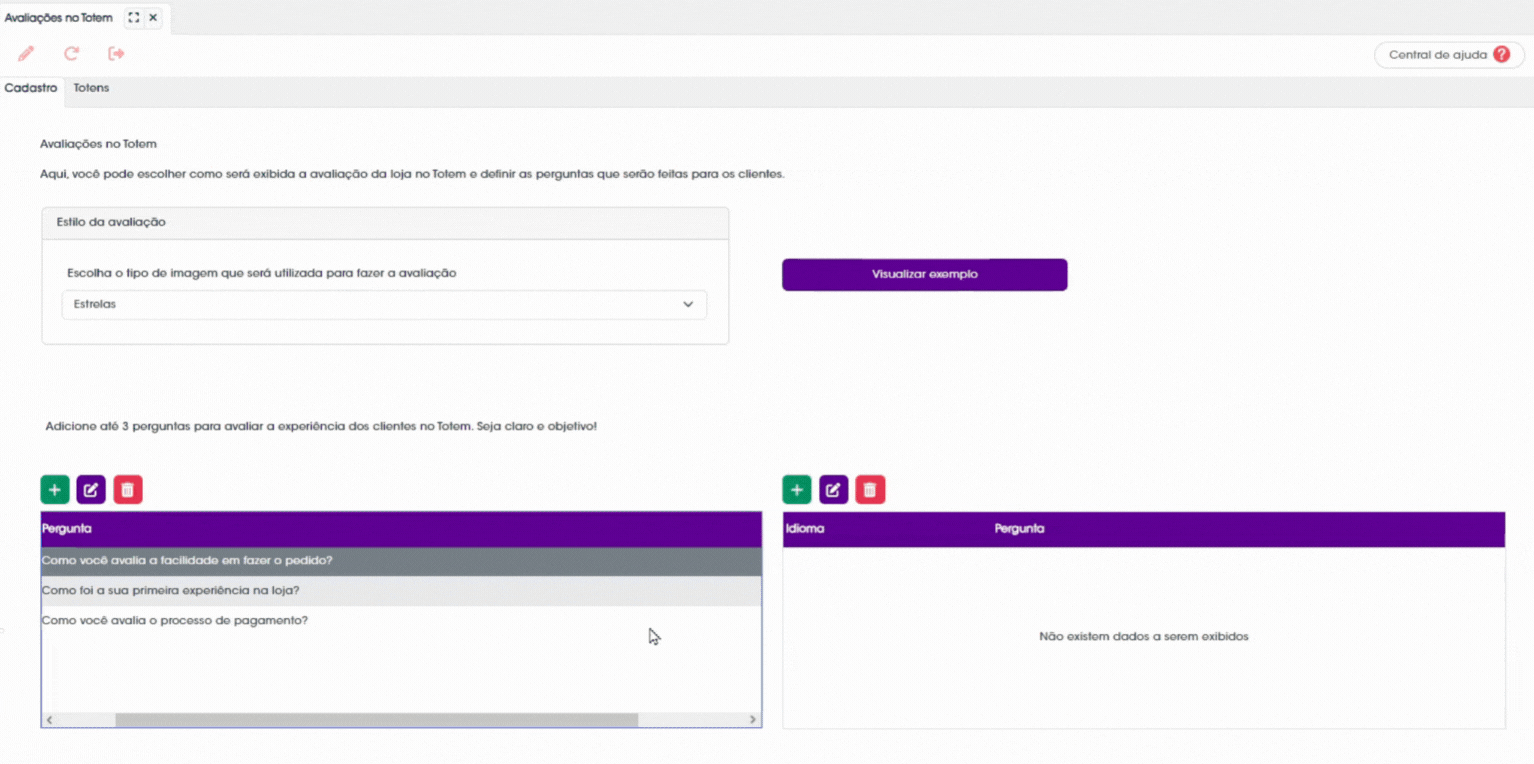Switch to the Totens tab
The image size is (1534, 764).
[x=91, y=88]
